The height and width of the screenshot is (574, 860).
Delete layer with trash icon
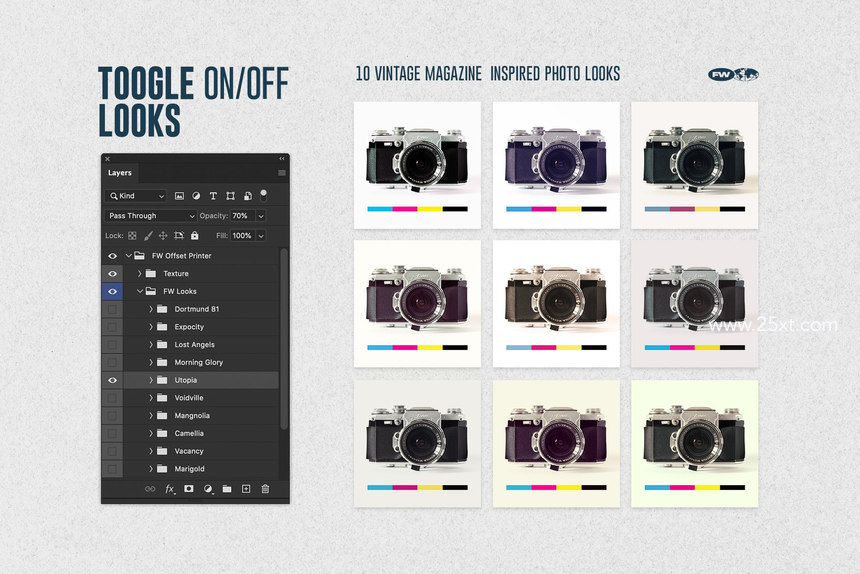point(265,488)
